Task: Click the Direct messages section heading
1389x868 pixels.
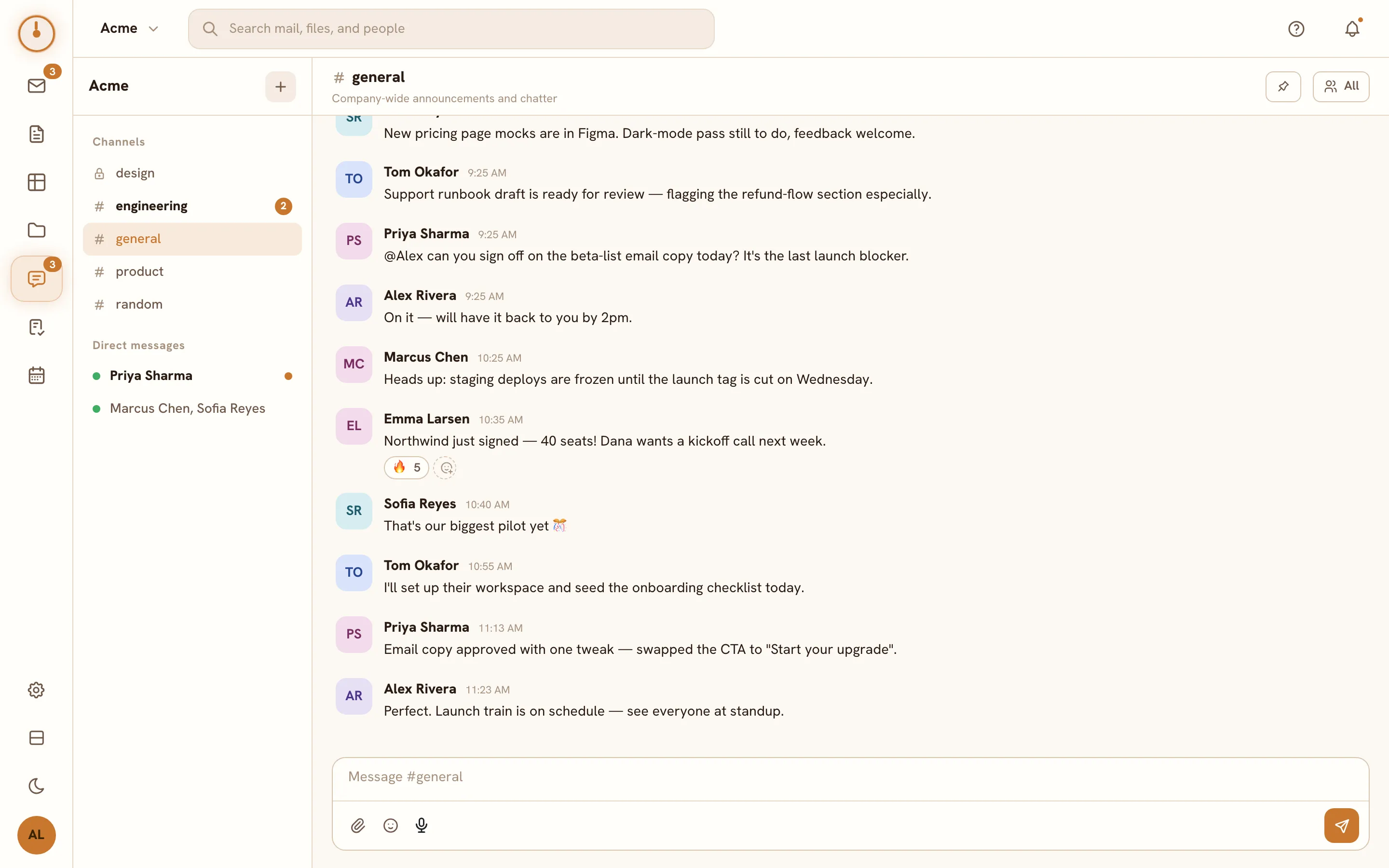Action: click(138, 346)
